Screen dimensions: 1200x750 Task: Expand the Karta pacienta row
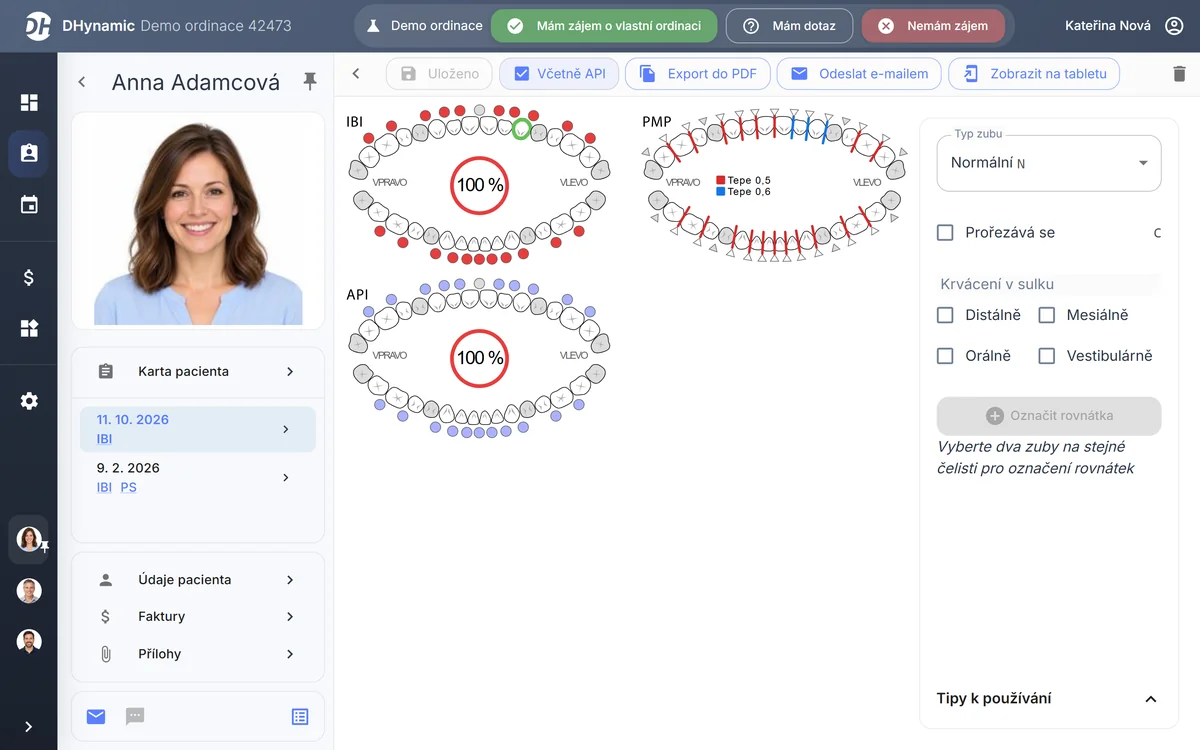point(198,371)
